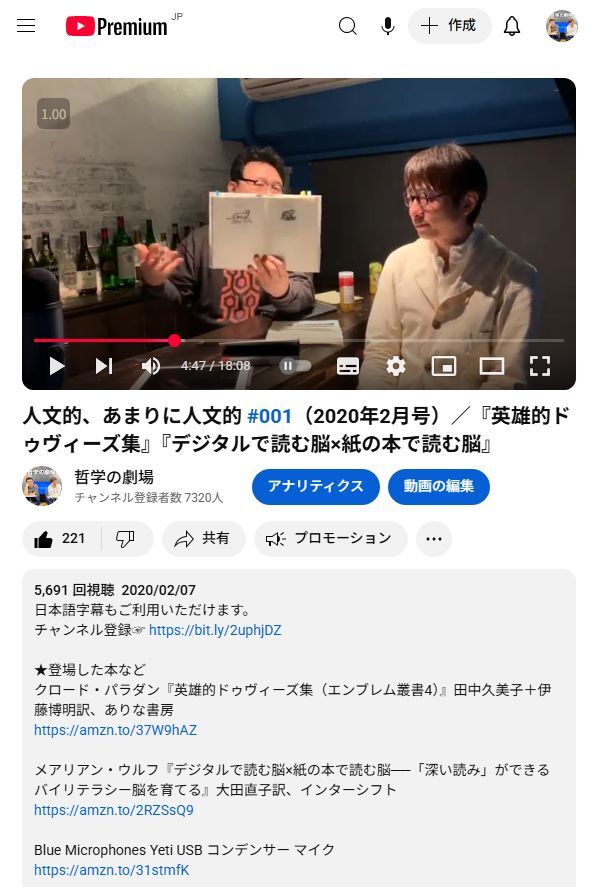Play the video
598x887 pixels.
click(56, 366)
